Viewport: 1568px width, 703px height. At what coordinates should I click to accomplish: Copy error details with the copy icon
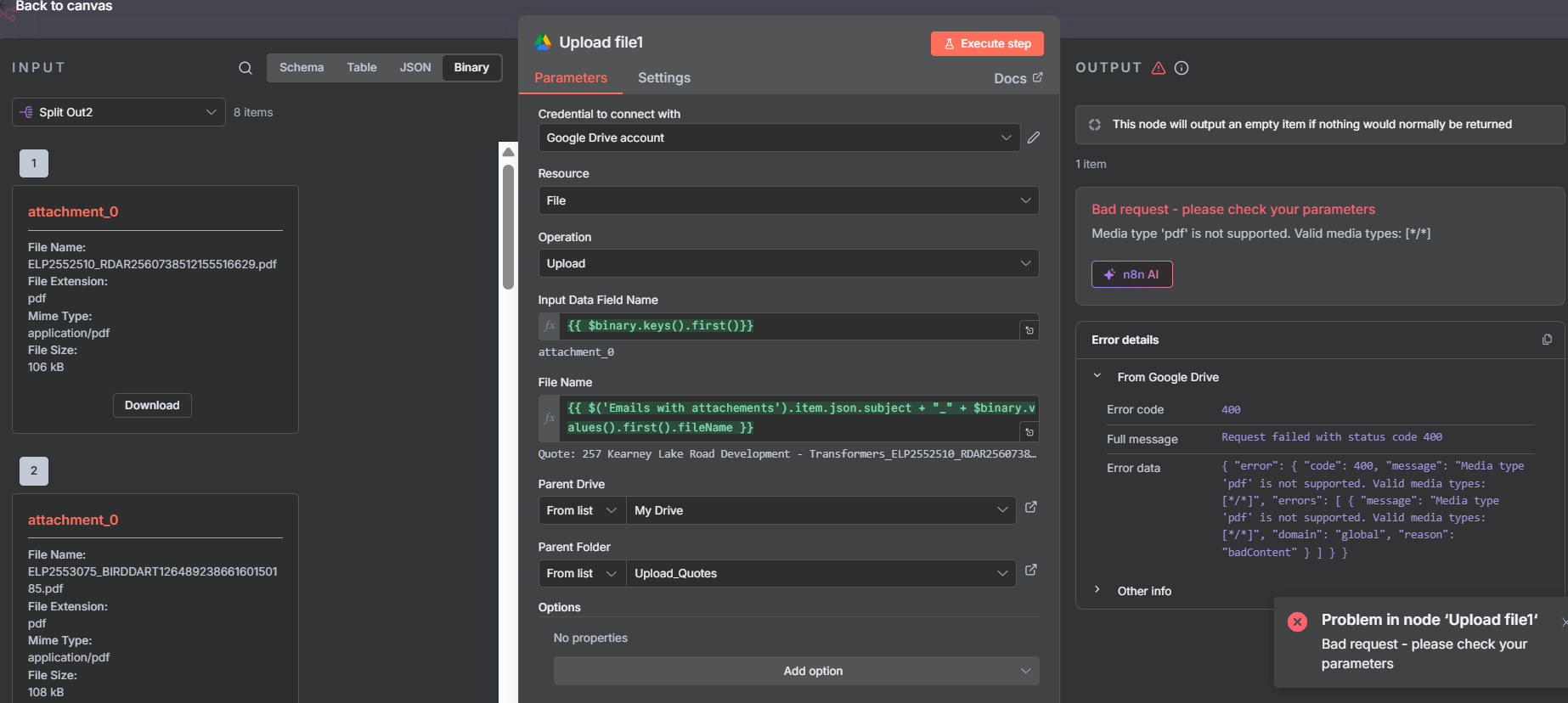[x=1546, y=340]
